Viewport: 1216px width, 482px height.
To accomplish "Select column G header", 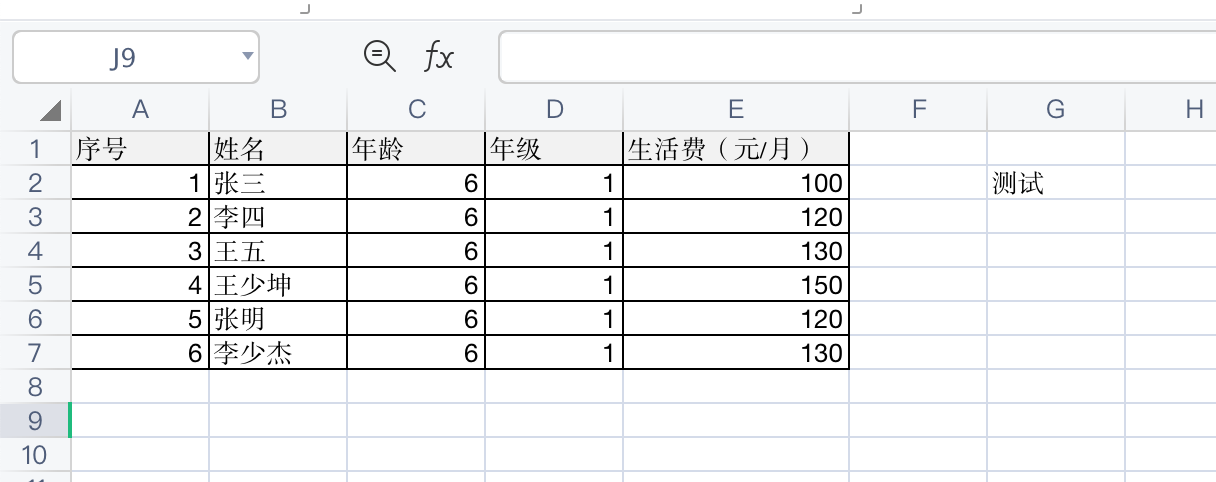I will coord(1055,110).
